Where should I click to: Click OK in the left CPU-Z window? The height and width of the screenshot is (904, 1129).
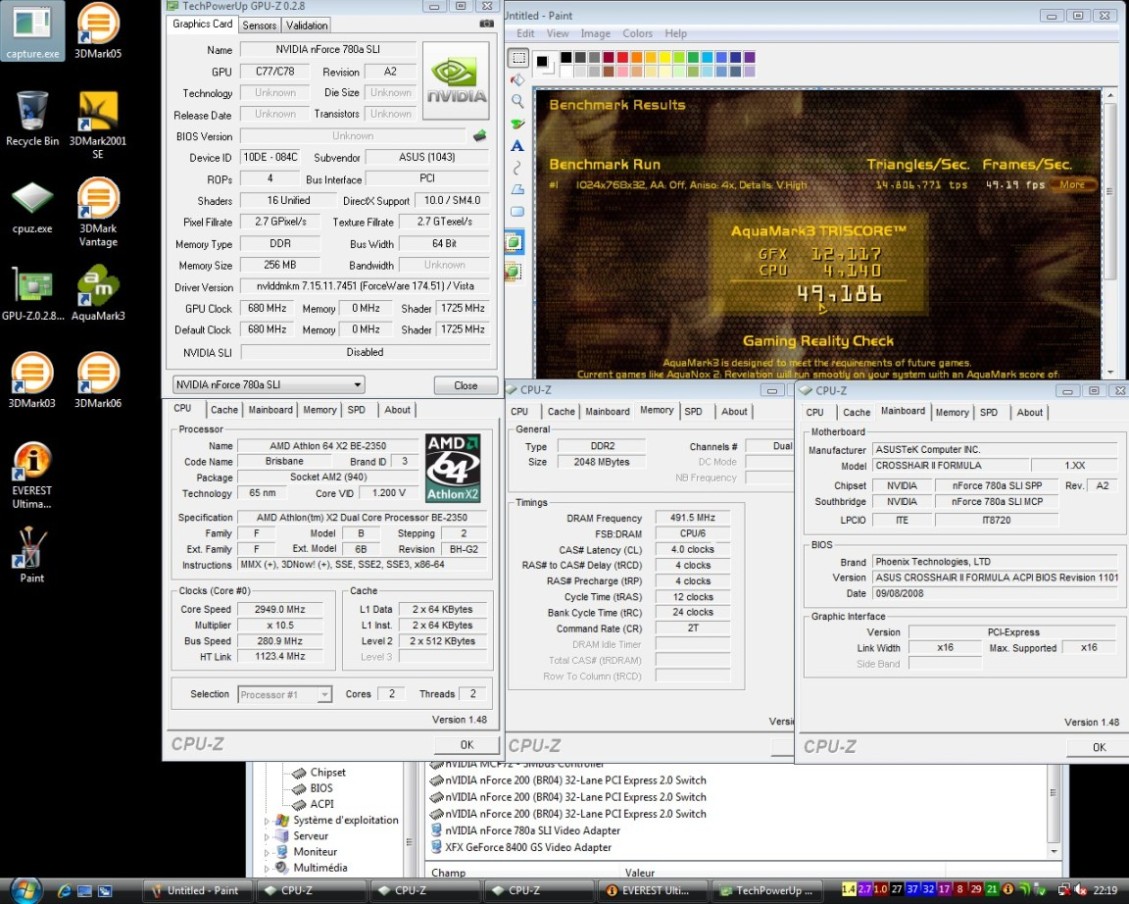coord(467,745)
